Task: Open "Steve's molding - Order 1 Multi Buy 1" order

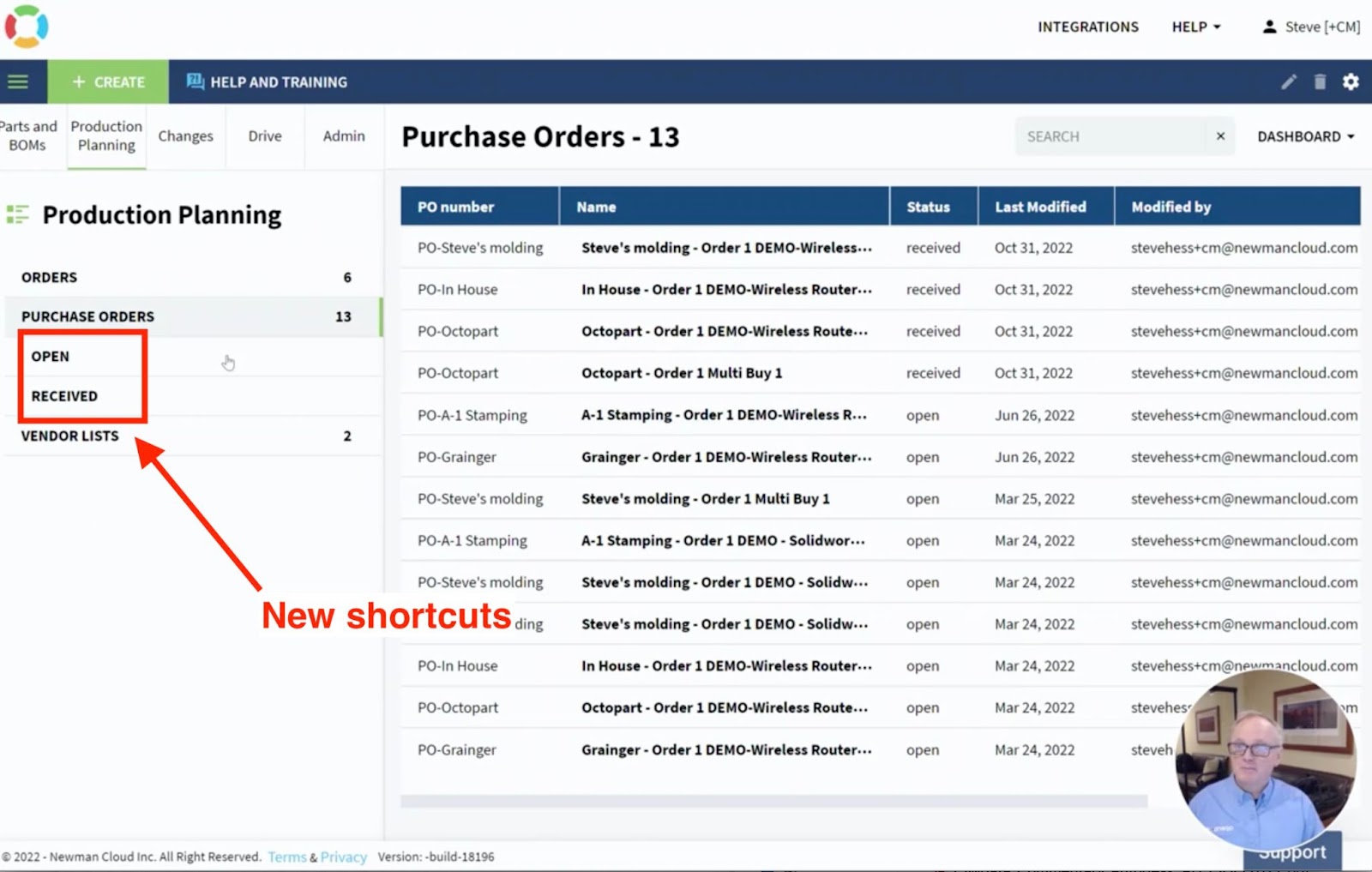Action: [706, 499]
